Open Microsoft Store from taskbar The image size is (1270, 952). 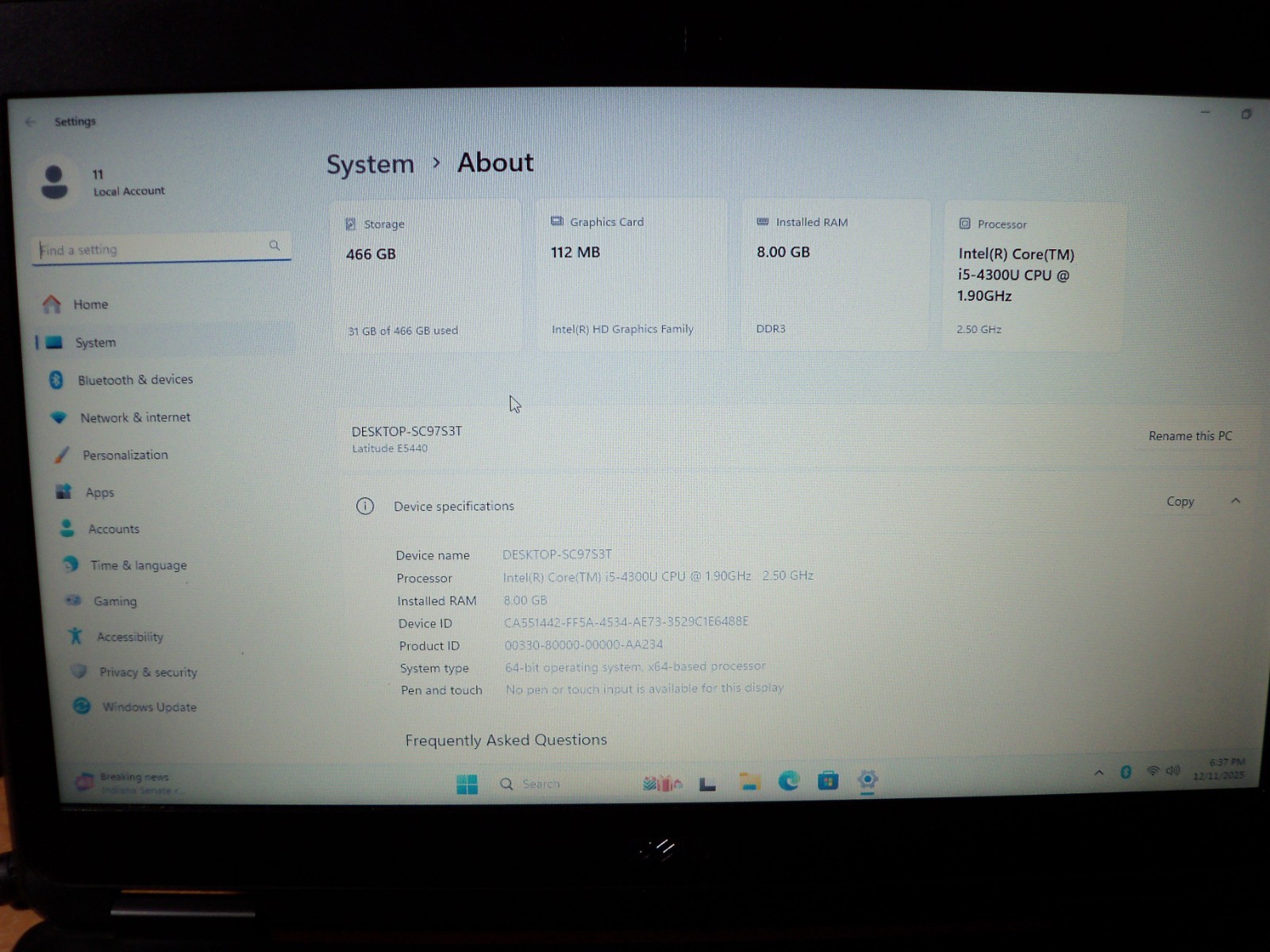[828, 781]
